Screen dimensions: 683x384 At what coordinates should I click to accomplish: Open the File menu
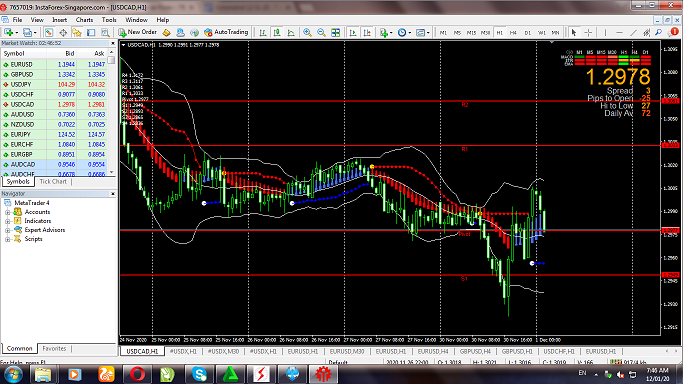point(17,20)
